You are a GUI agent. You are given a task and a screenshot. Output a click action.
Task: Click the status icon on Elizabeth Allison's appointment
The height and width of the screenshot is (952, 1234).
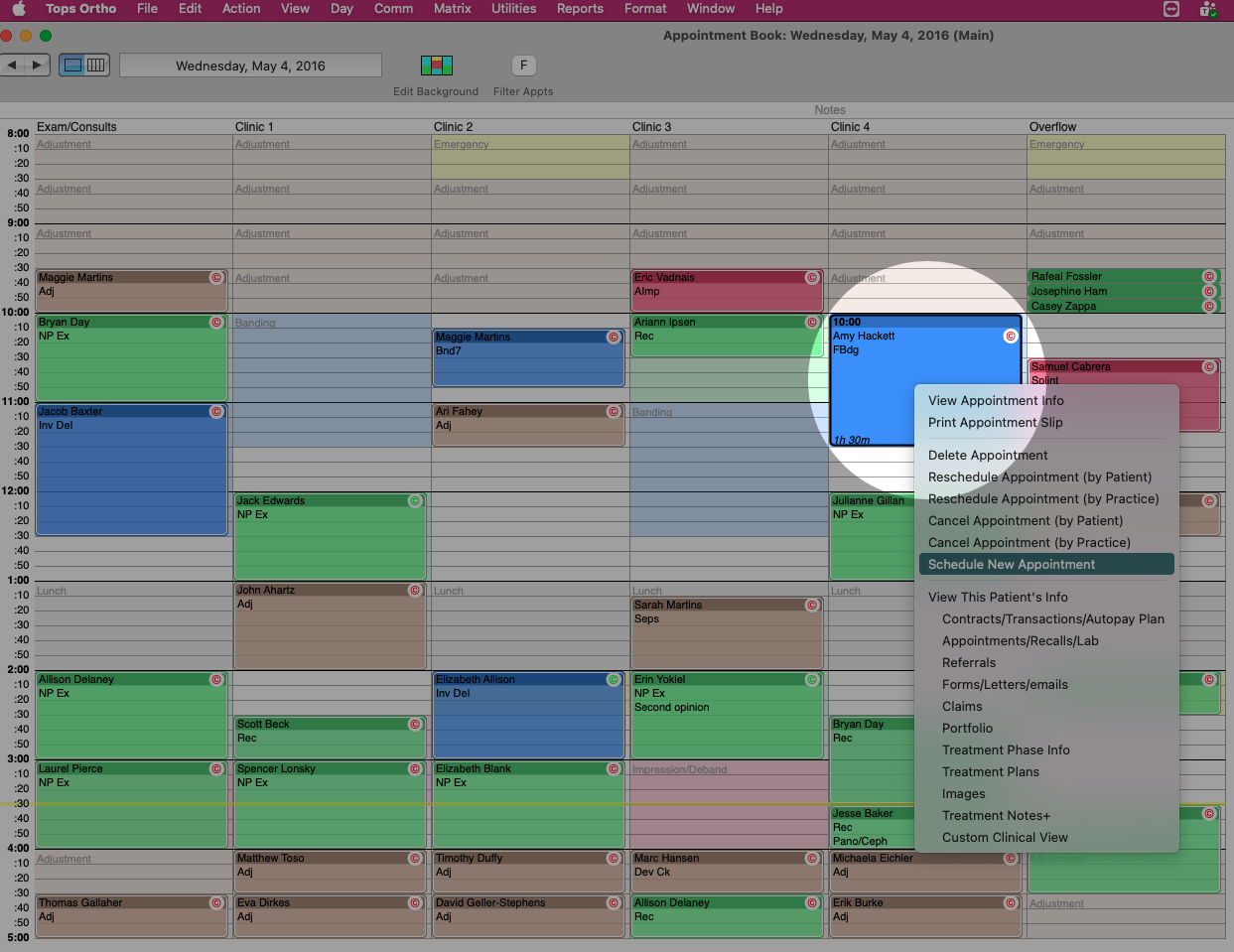coord(614,680)
